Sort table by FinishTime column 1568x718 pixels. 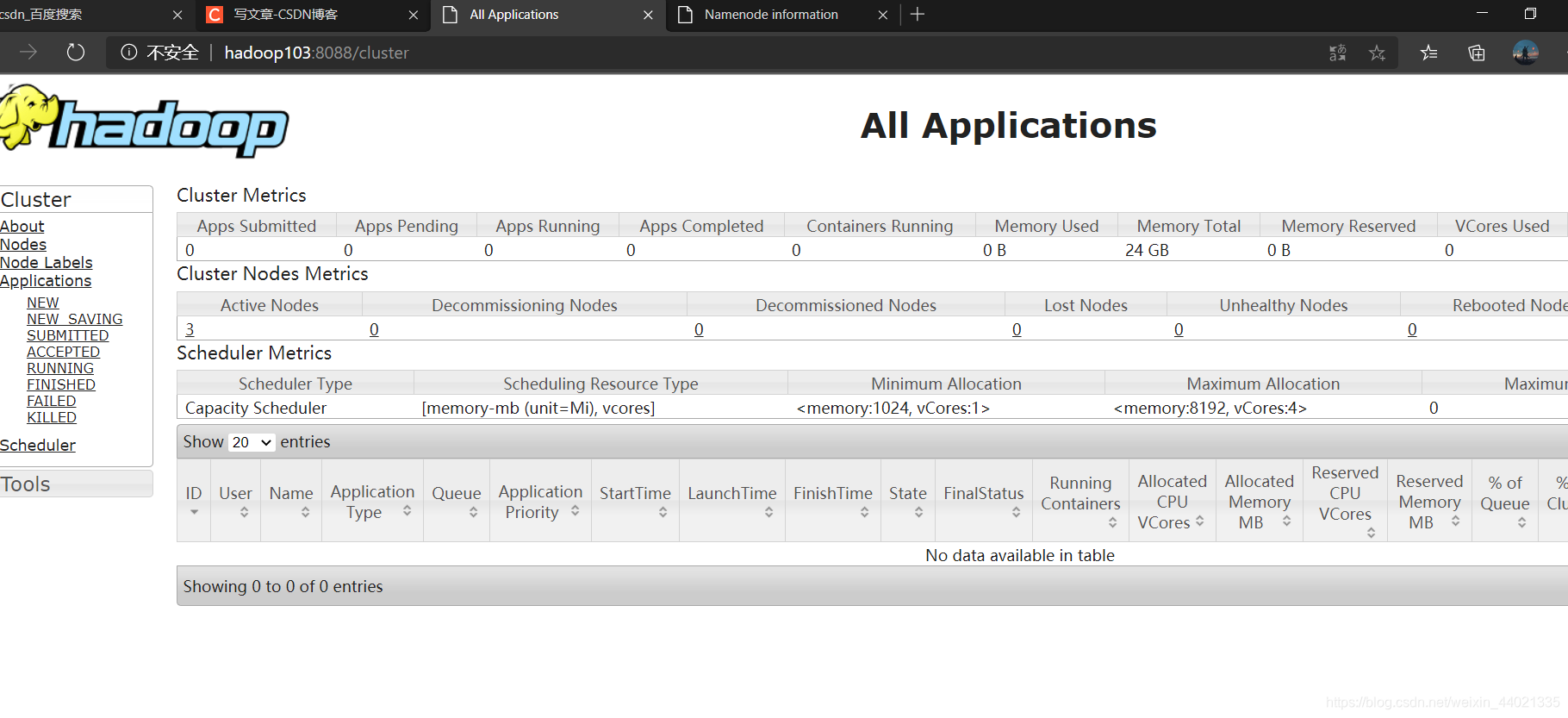864,512
